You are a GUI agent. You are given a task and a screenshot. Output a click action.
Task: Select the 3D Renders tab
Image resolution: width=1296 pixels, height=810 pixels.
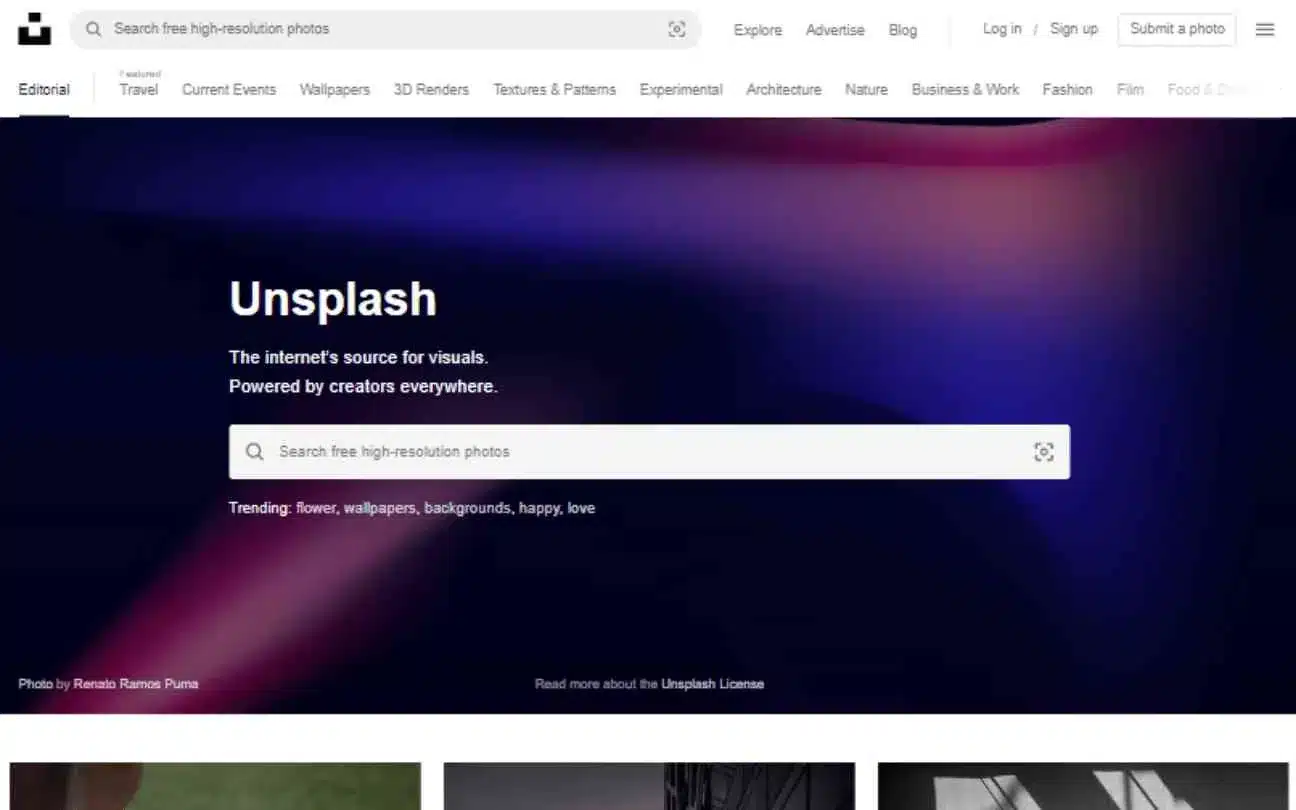click(431, 89)
